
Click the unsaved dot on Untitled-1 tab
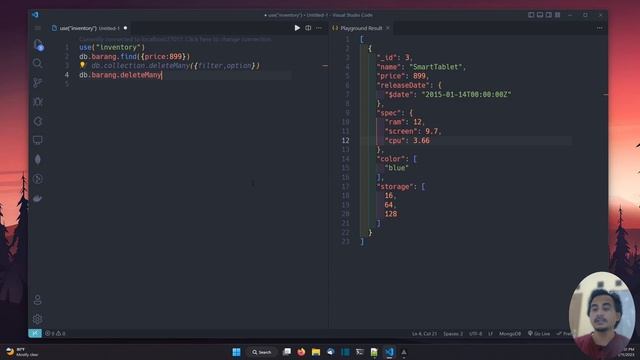pyautogui.click(x=125, y=28)
